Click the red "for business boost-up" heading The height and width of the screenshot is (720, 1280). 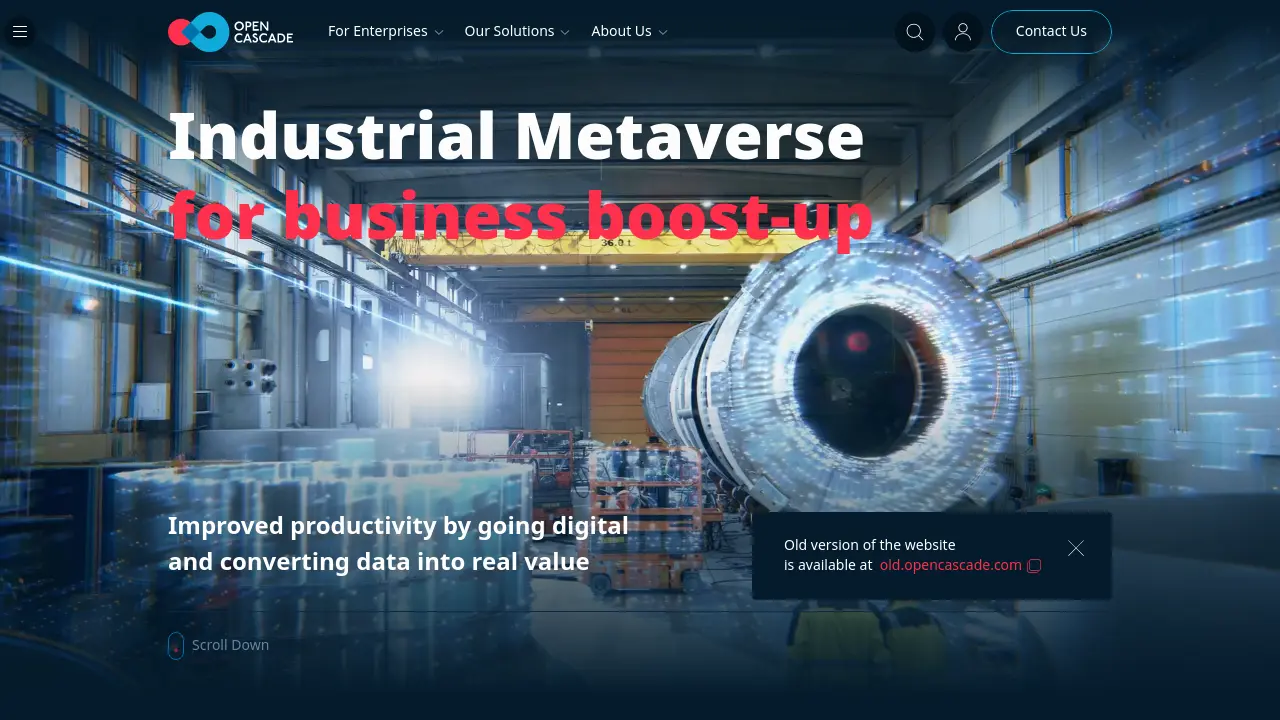(520, 217)
